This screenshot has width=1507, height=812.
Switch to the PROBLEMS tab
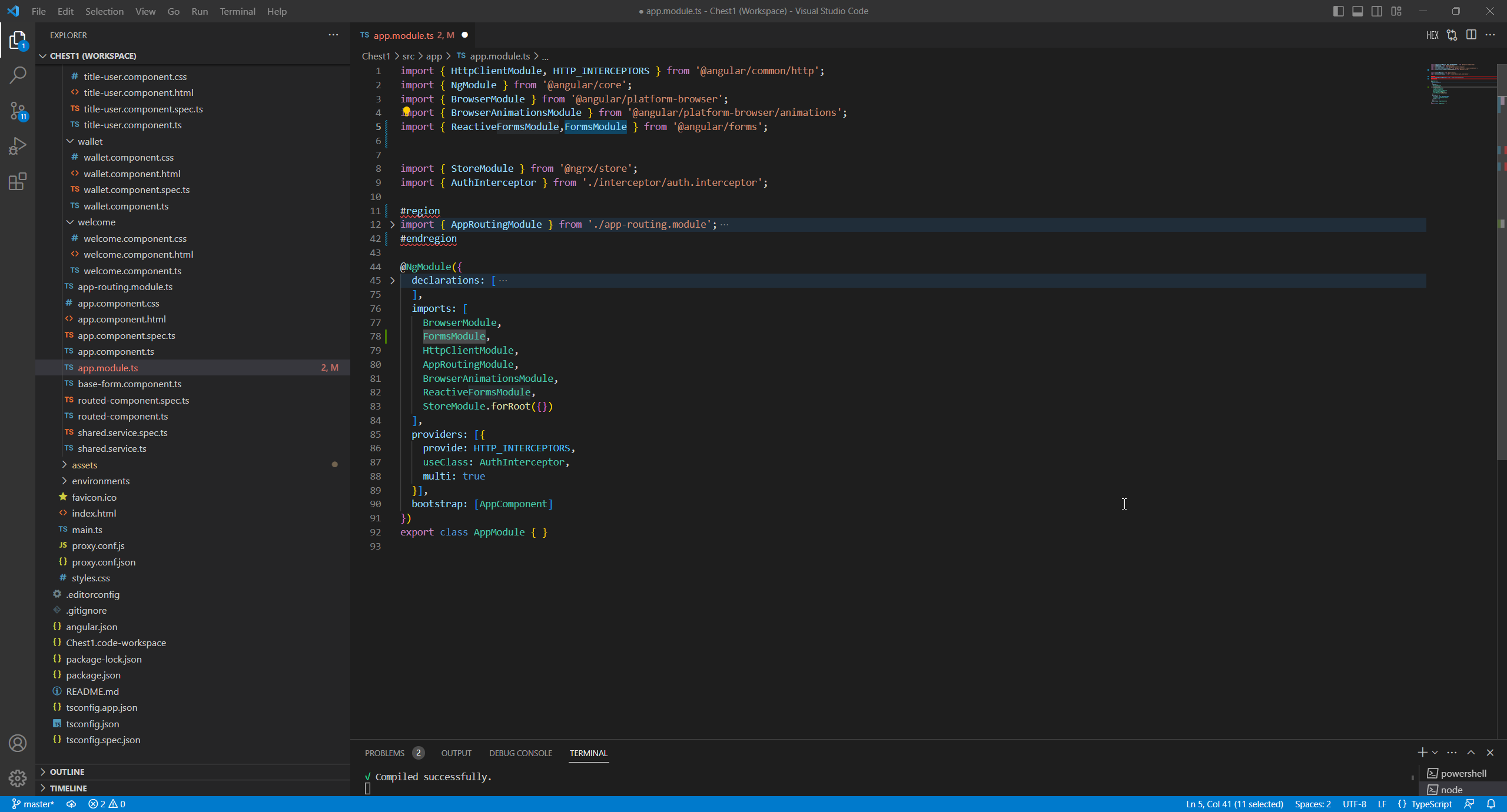(x=384, y=753)
